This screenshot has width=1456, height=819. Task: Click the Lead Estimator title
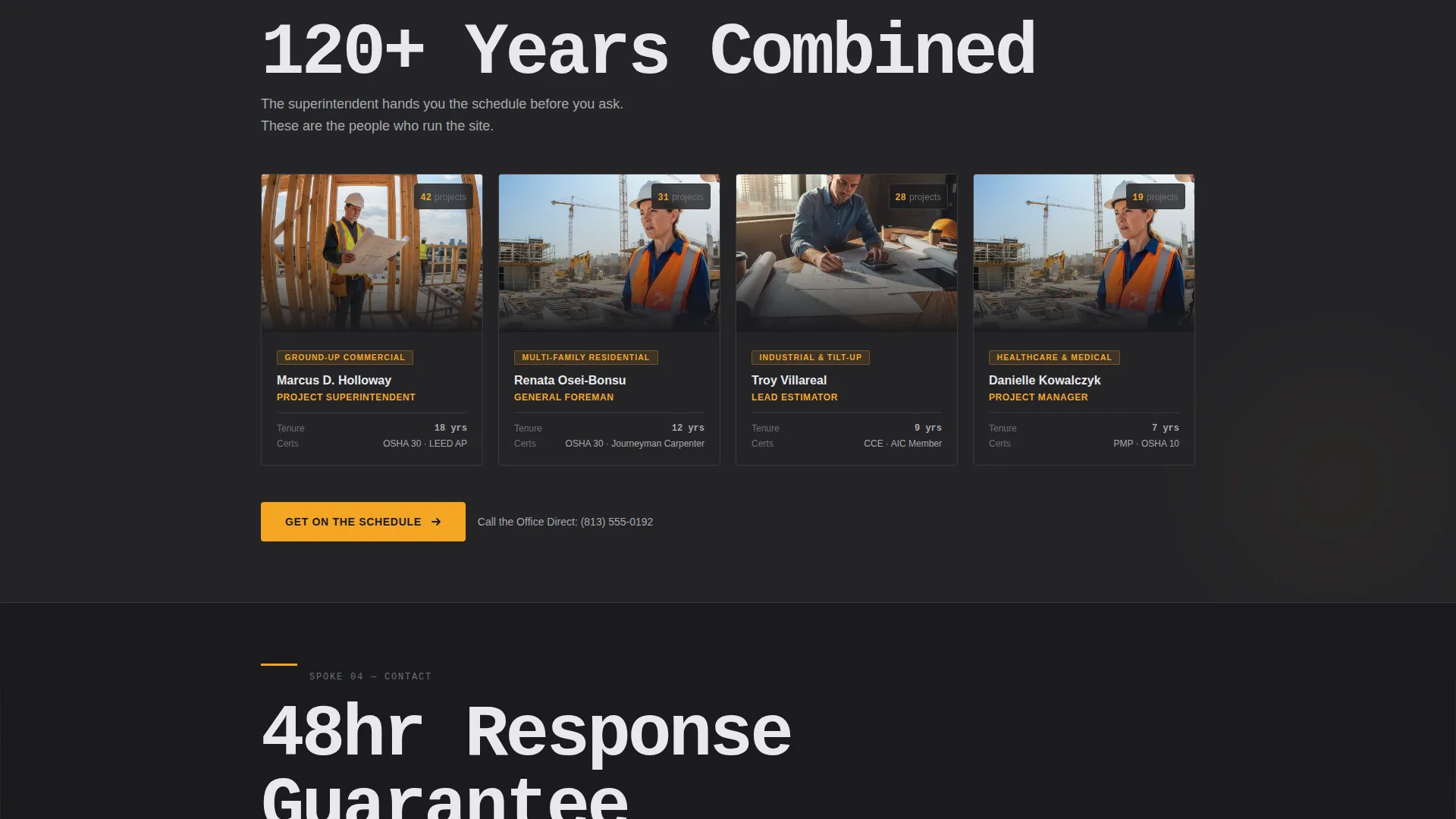pos(795,397)
